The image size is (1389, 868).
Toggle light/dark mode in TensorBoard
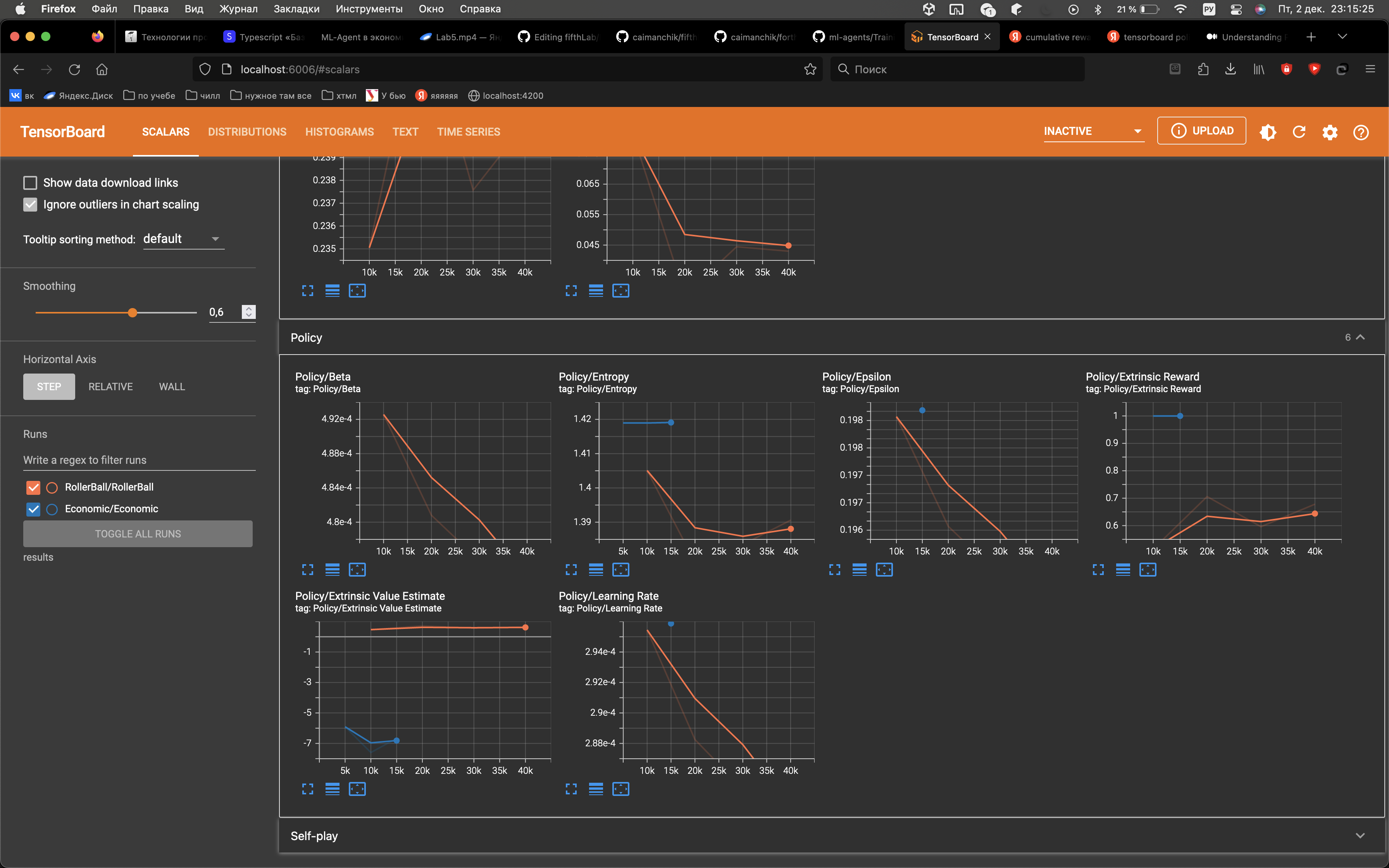point(1268,132)
